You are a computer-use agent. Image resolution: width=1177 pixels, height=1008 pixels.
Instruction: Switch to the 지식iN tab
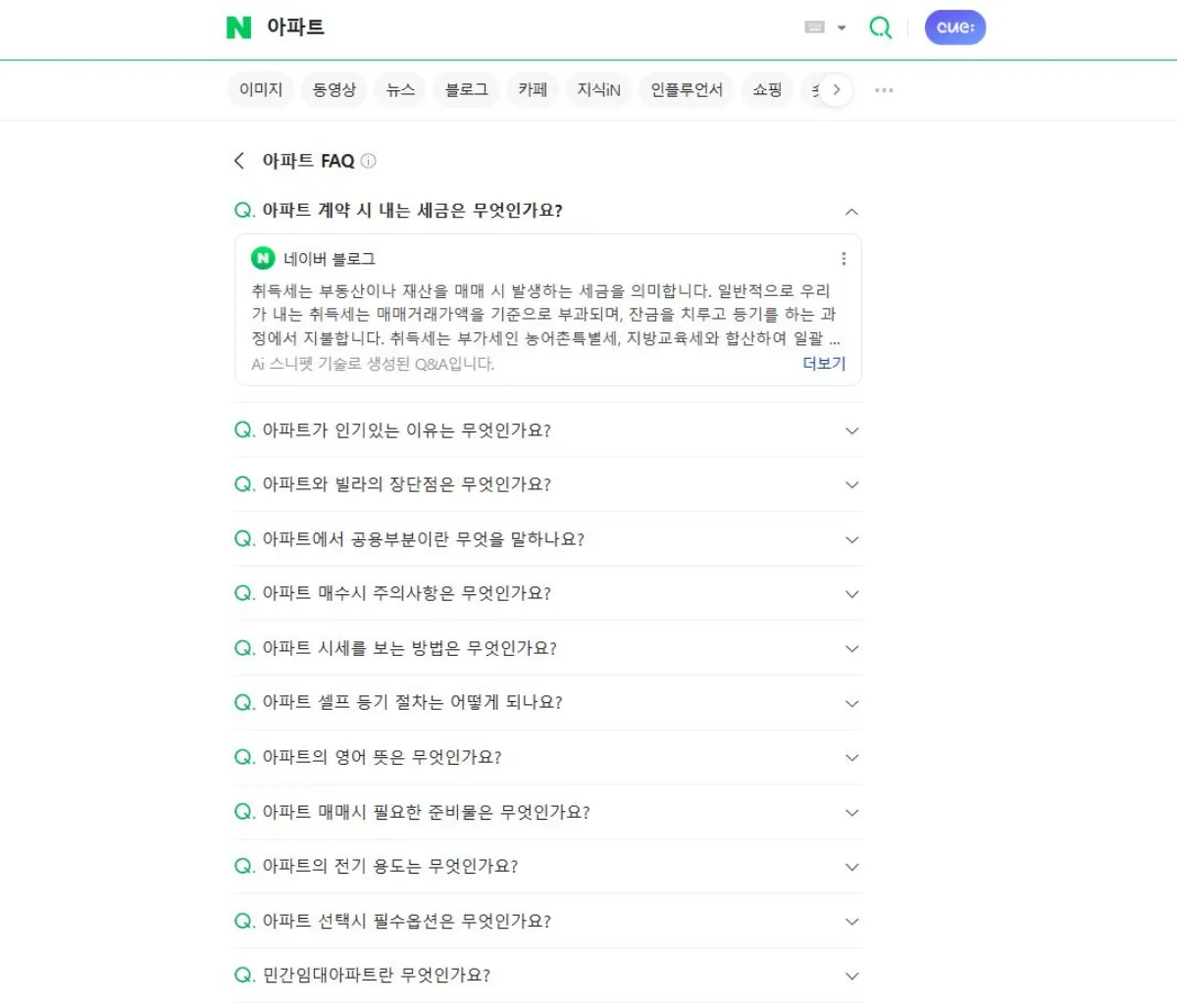[x=598, y=89]
